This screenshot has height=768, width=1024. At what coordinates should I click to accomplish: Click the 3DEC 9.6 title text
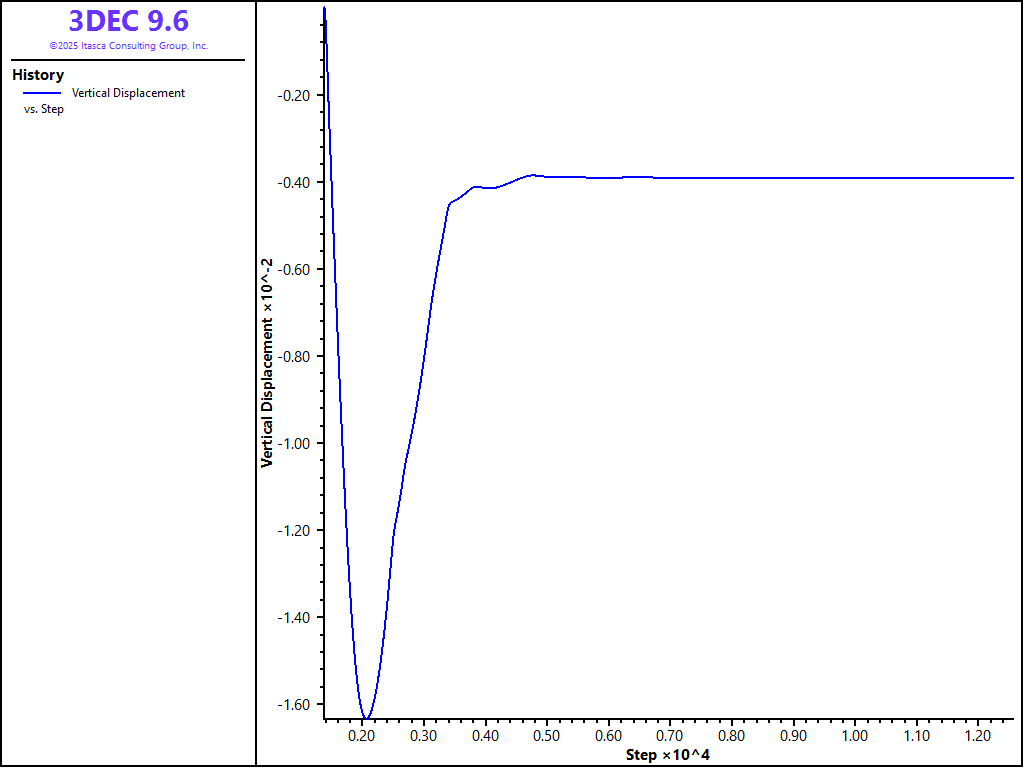pyautogui.click(x=128, y=21)
